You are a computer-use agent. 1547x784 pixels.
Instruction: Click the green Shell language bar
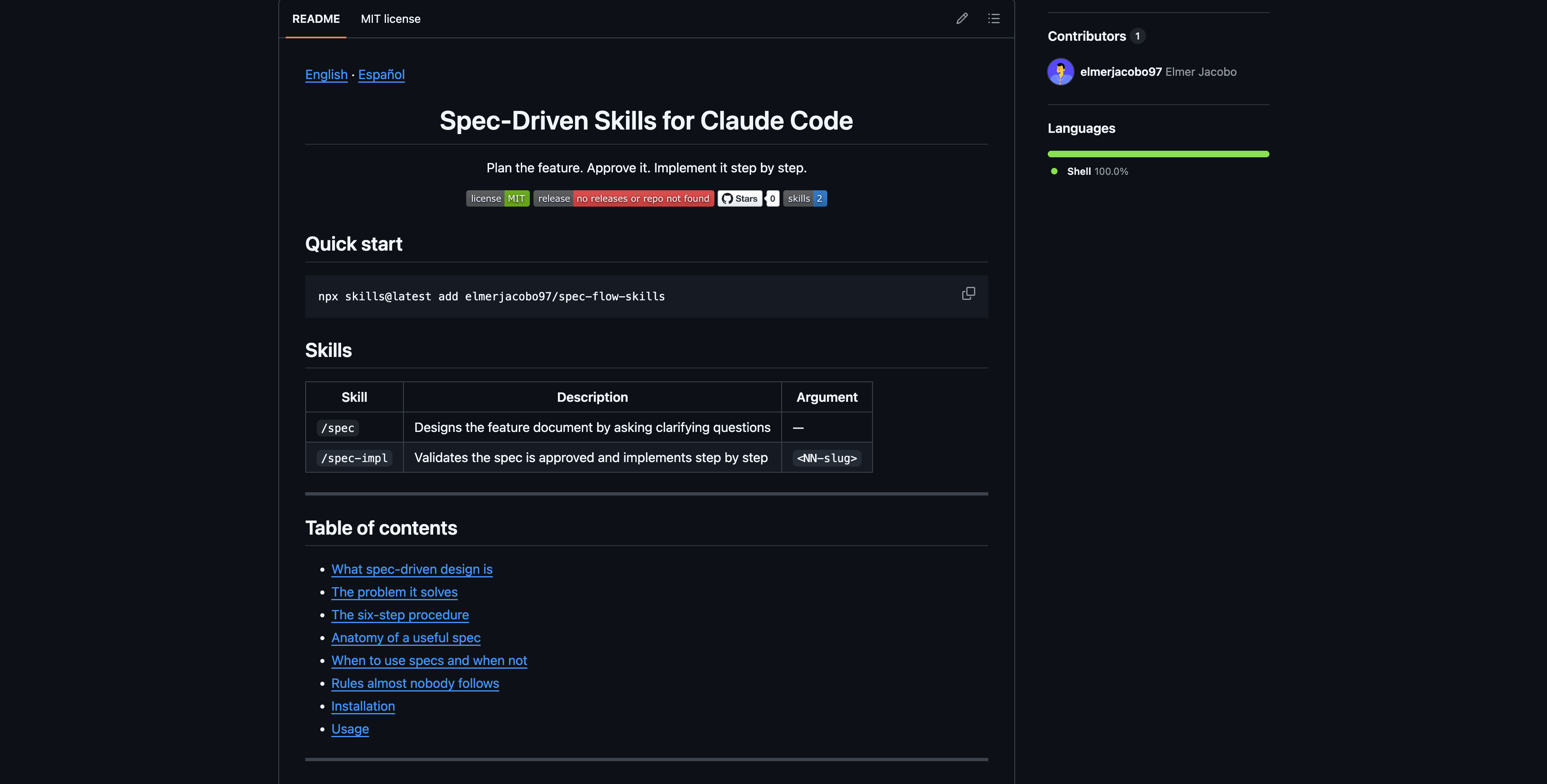1158,154
